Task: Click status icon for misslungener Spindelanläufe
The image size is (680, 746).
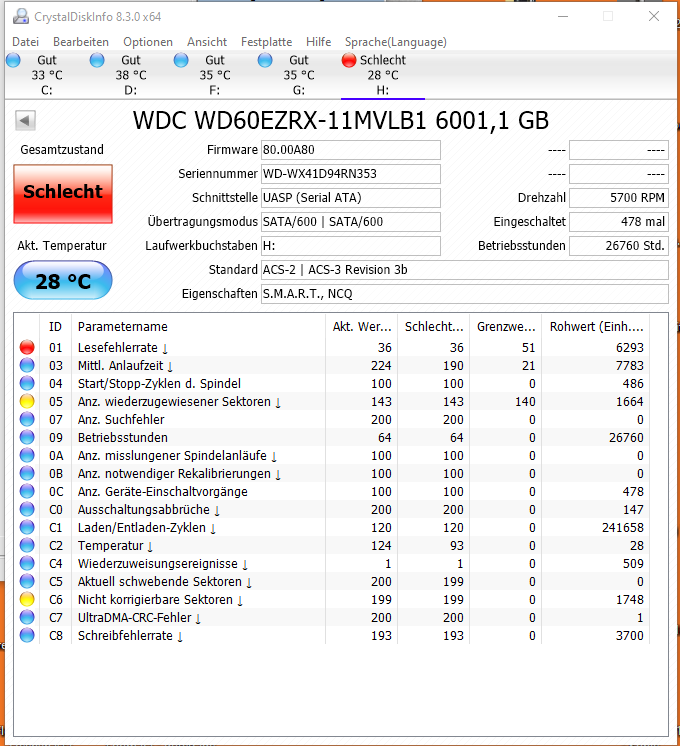Action: coord(27,455)
